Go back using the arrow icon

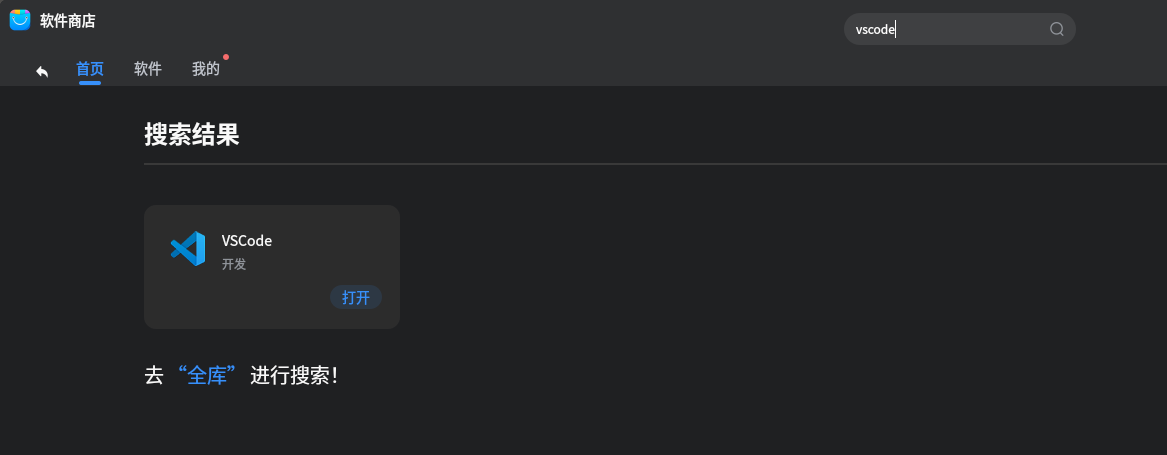[42, 71]
